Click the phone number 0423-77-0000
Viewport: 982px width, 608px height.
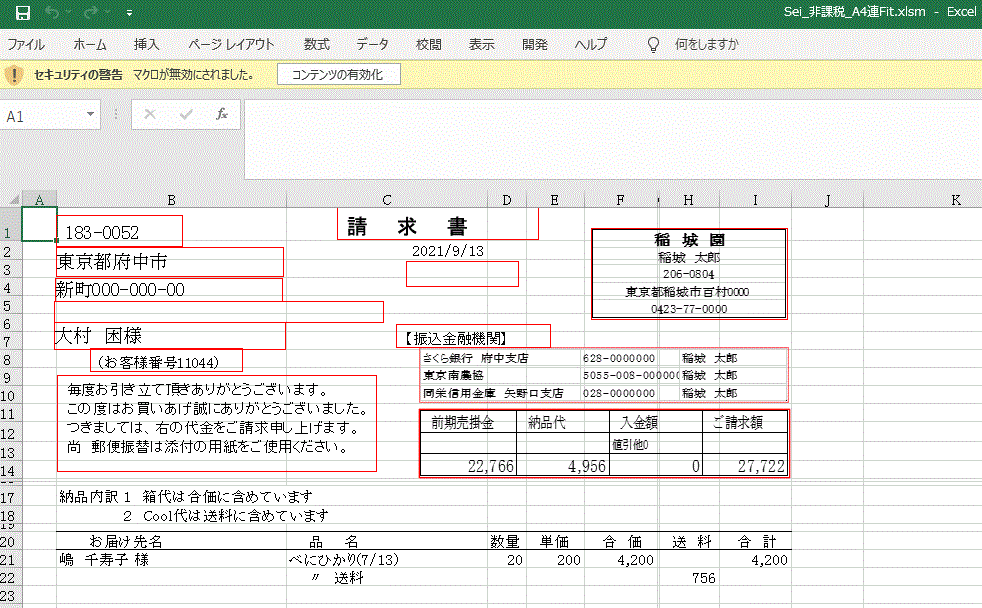click(689, 309)
